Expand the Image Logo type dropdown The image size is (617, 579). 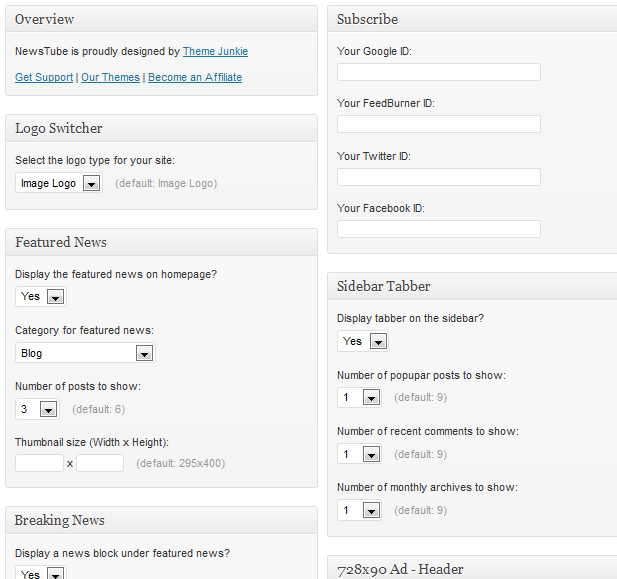pos(59,183)
